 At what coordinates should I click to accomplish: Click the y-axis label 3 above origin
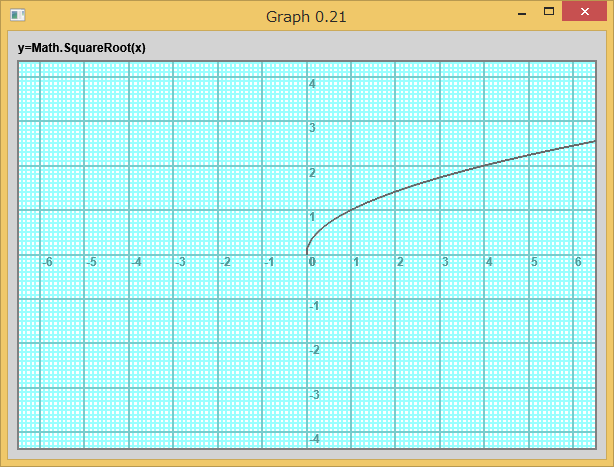312,128
